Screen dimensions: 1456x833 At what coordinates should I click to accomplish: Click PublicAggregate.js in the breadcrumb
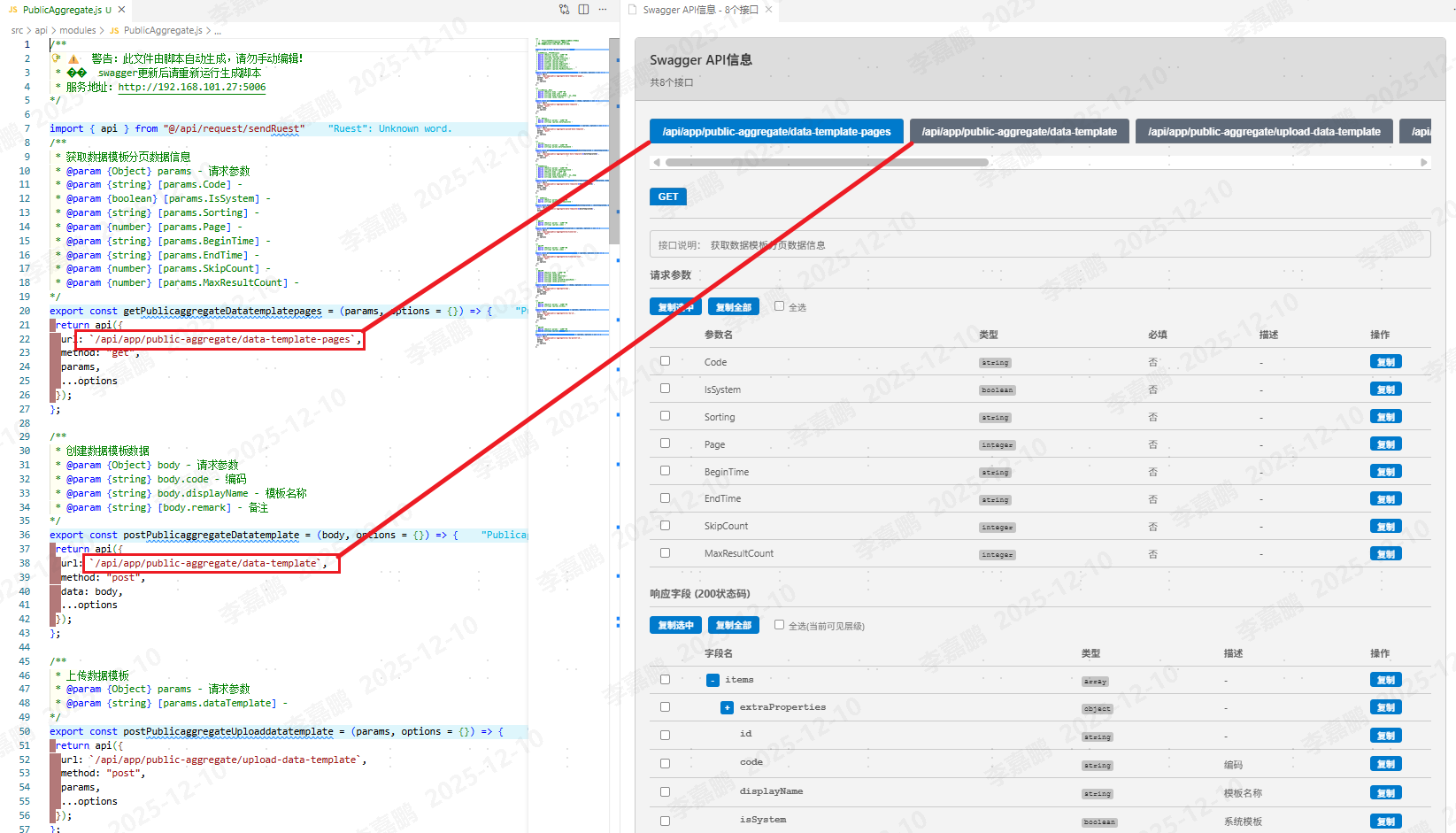(162, 30)
